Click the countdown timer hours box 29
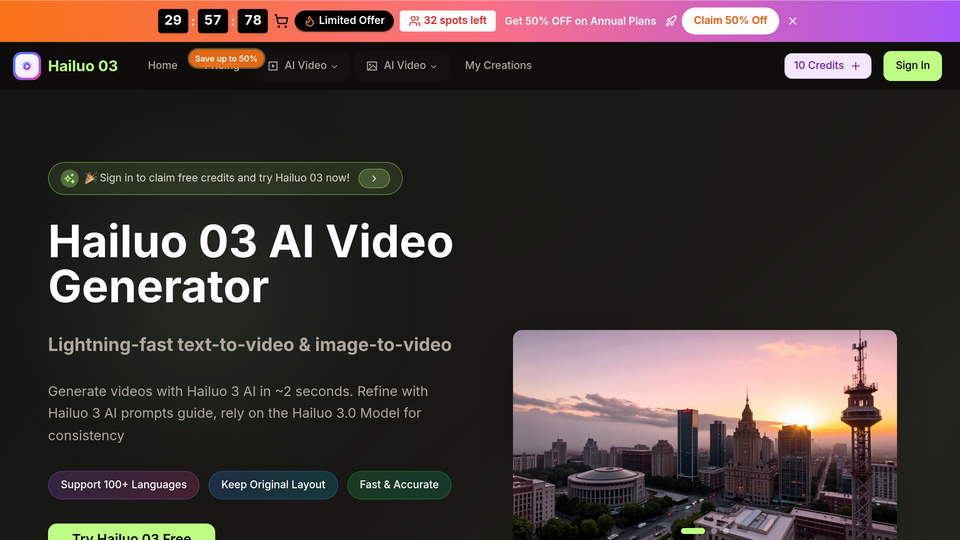Viewport: 960px width, 540px height. (x=173, y=21)
